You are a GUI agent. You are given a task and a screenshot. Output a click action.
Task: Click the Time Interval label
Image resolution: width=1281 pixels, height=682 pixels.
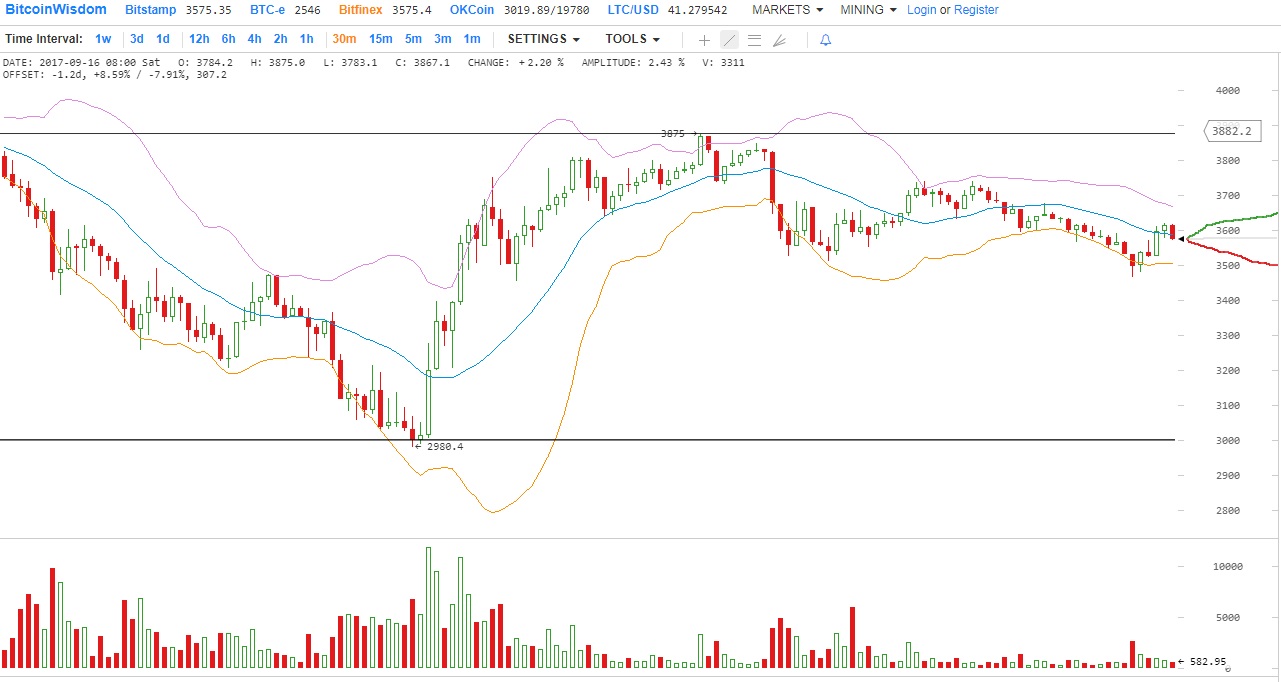44,39
